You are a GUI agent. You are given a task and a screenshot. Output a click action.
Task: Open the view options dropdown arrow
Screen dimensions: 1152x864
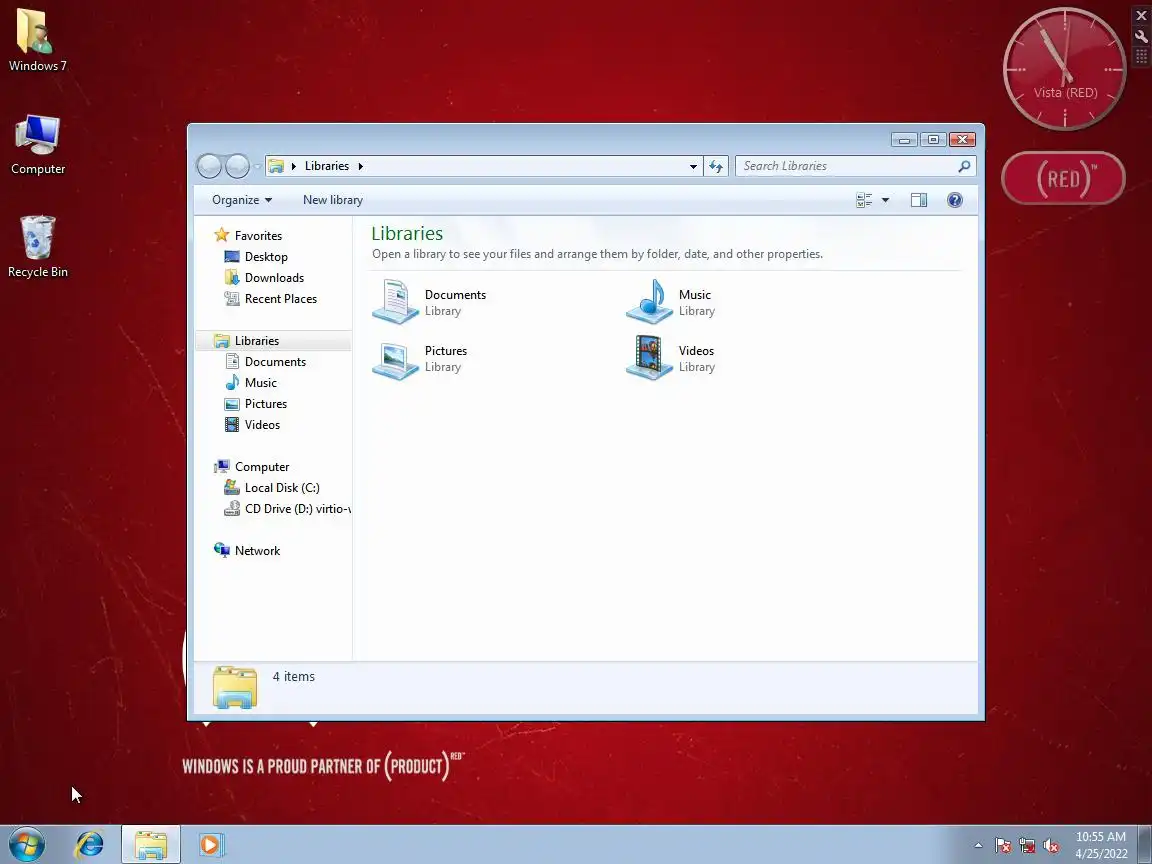point(885,200)
